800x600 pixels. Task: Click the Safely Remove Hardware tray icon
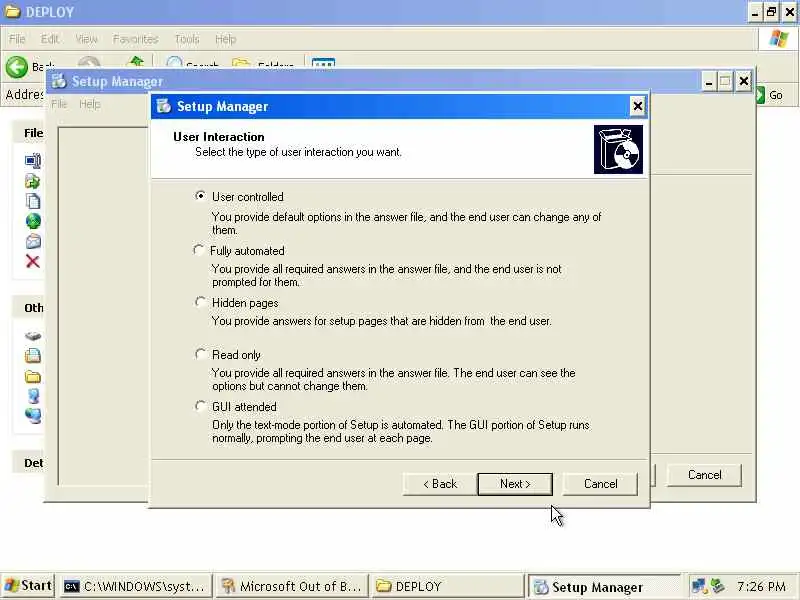[717, 586]
